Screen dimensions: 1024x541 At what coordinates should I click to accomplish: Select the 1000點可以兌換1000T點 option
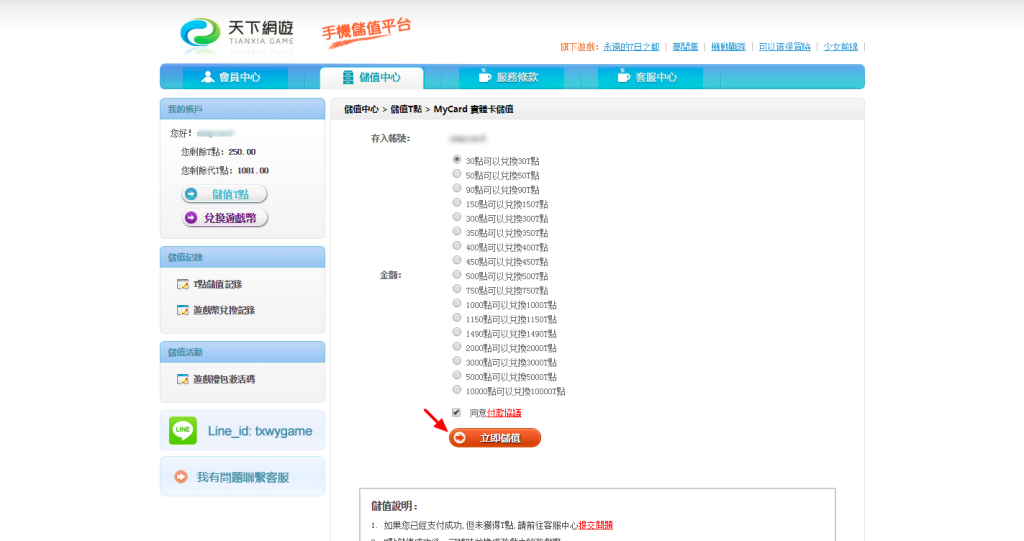click(457, 303)
